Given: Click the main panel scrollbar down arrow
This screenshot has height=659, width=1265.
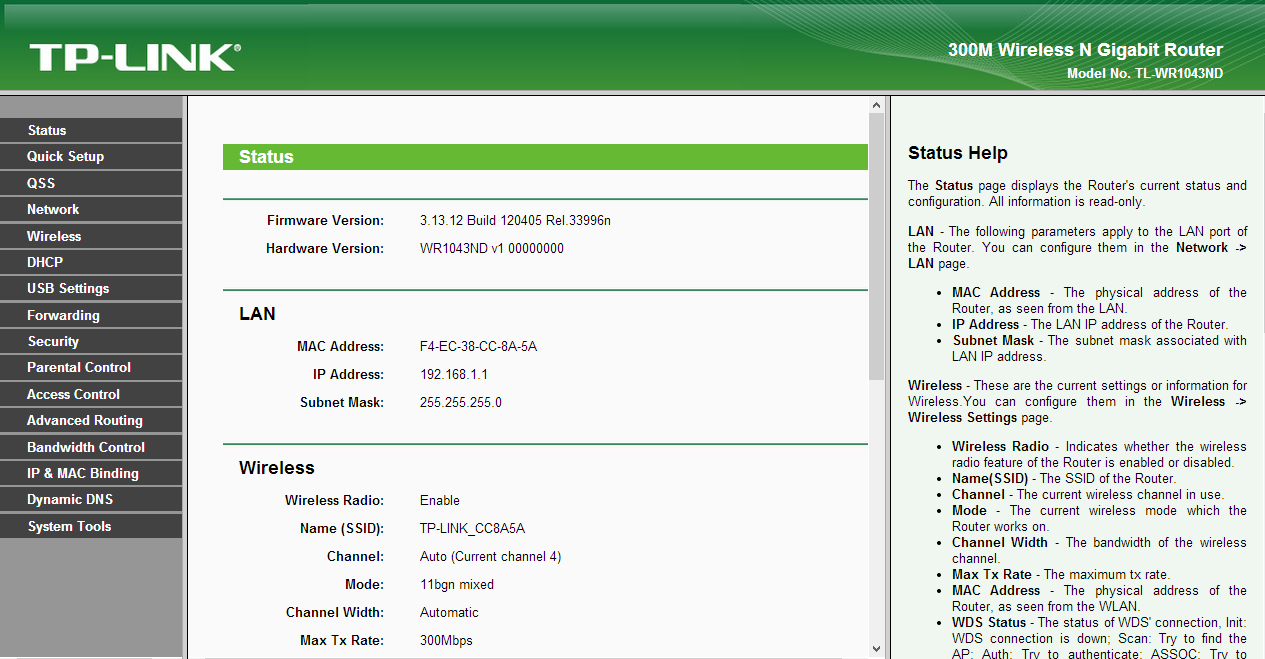Looking at the screenshot, I should point(876,649).
